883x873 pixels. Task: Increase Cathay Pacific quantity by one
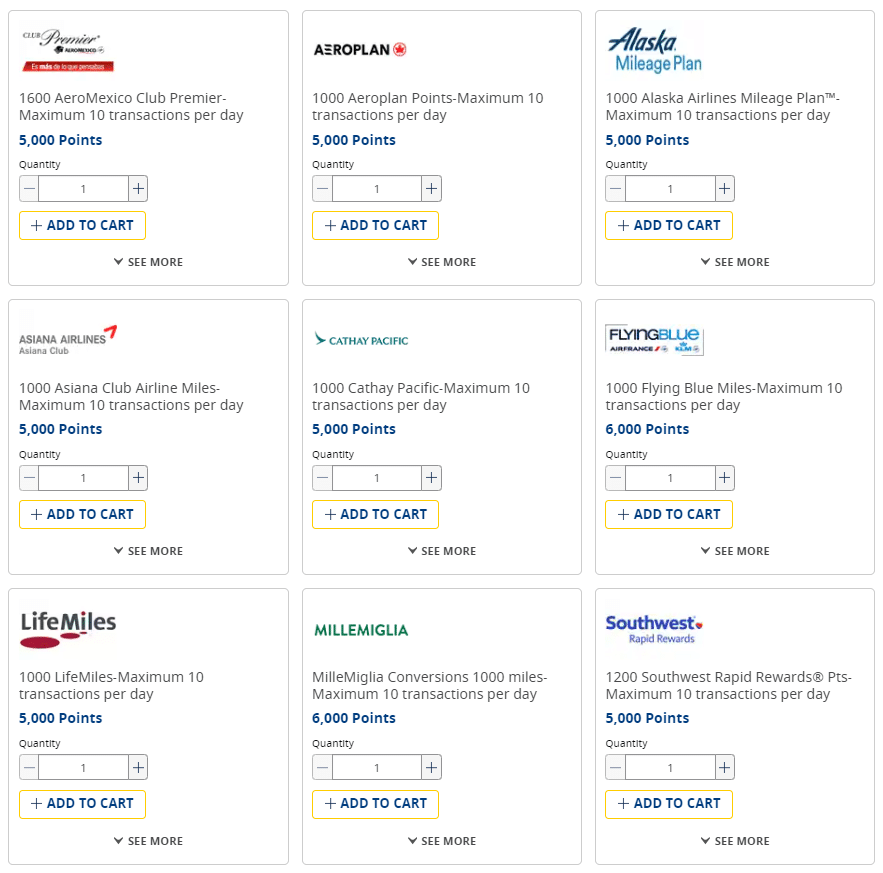point(431,478)
